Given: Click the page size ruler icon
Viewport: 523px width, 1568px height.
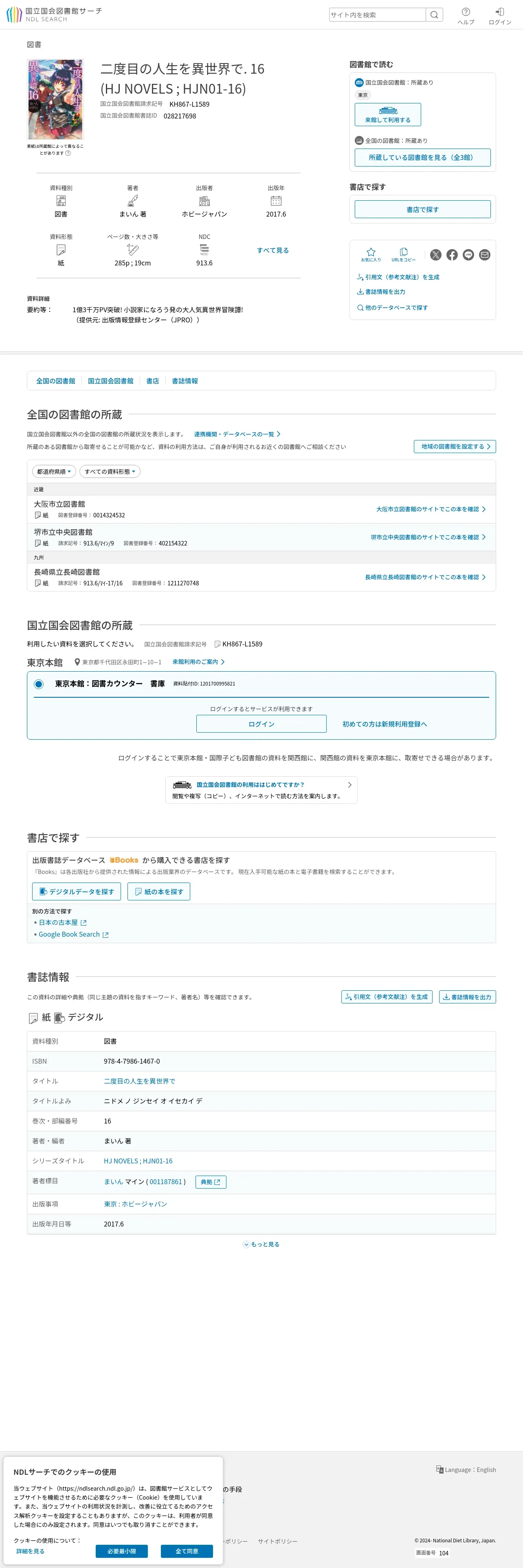Looking at the screenshot, I should pyautogui.click(x=133, y=250).
